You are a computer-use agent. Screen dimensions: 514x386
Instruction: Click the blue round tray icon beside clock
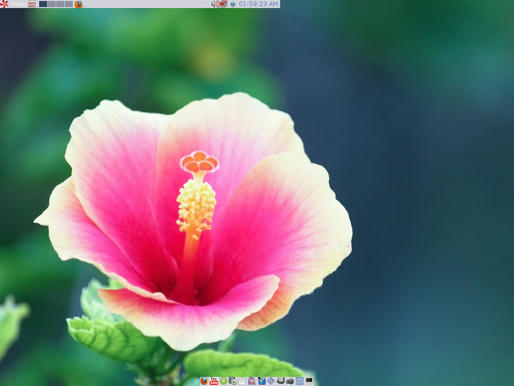point(233,4)
